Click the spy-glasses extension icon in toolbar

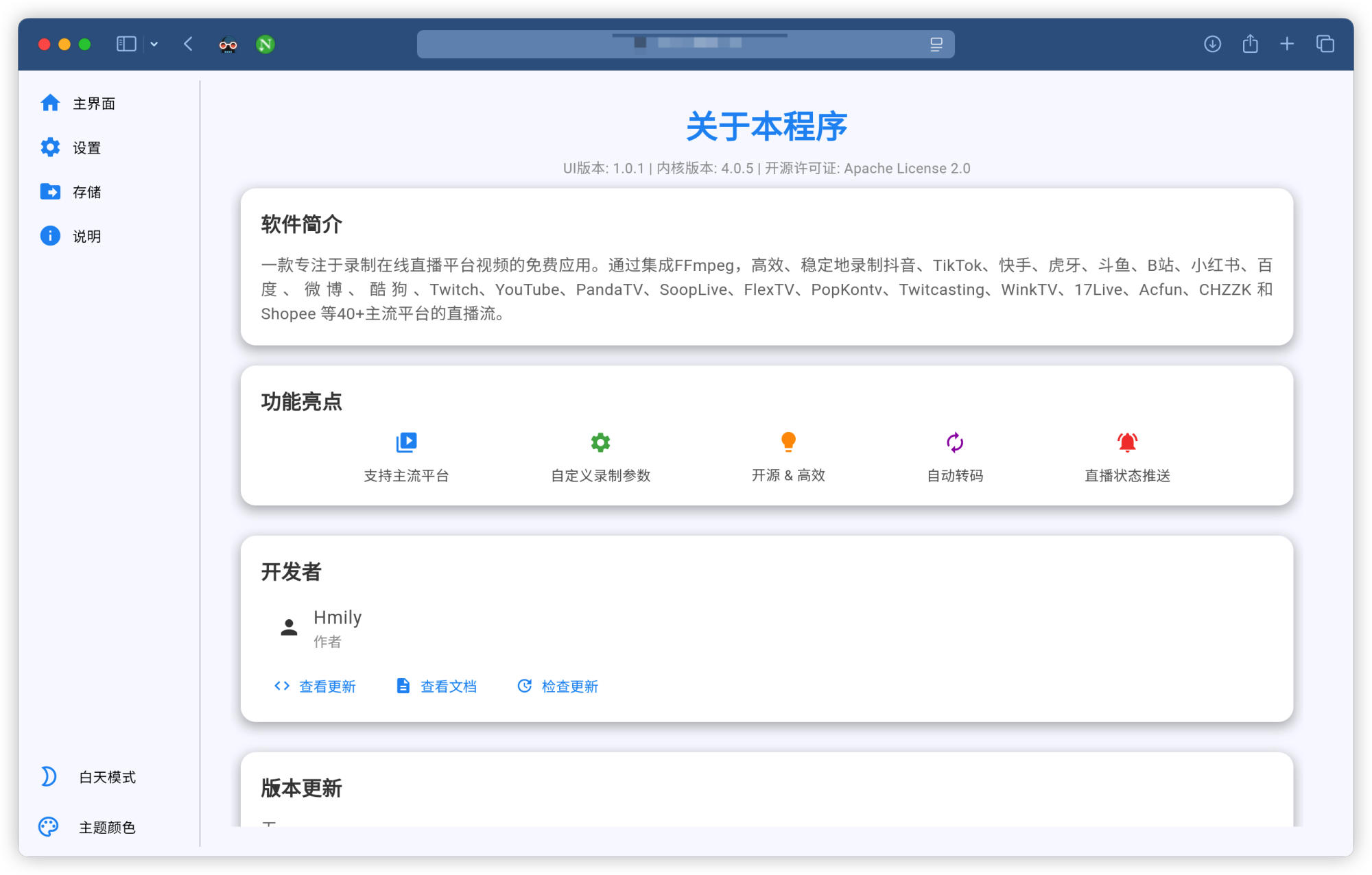coord(228,45)
